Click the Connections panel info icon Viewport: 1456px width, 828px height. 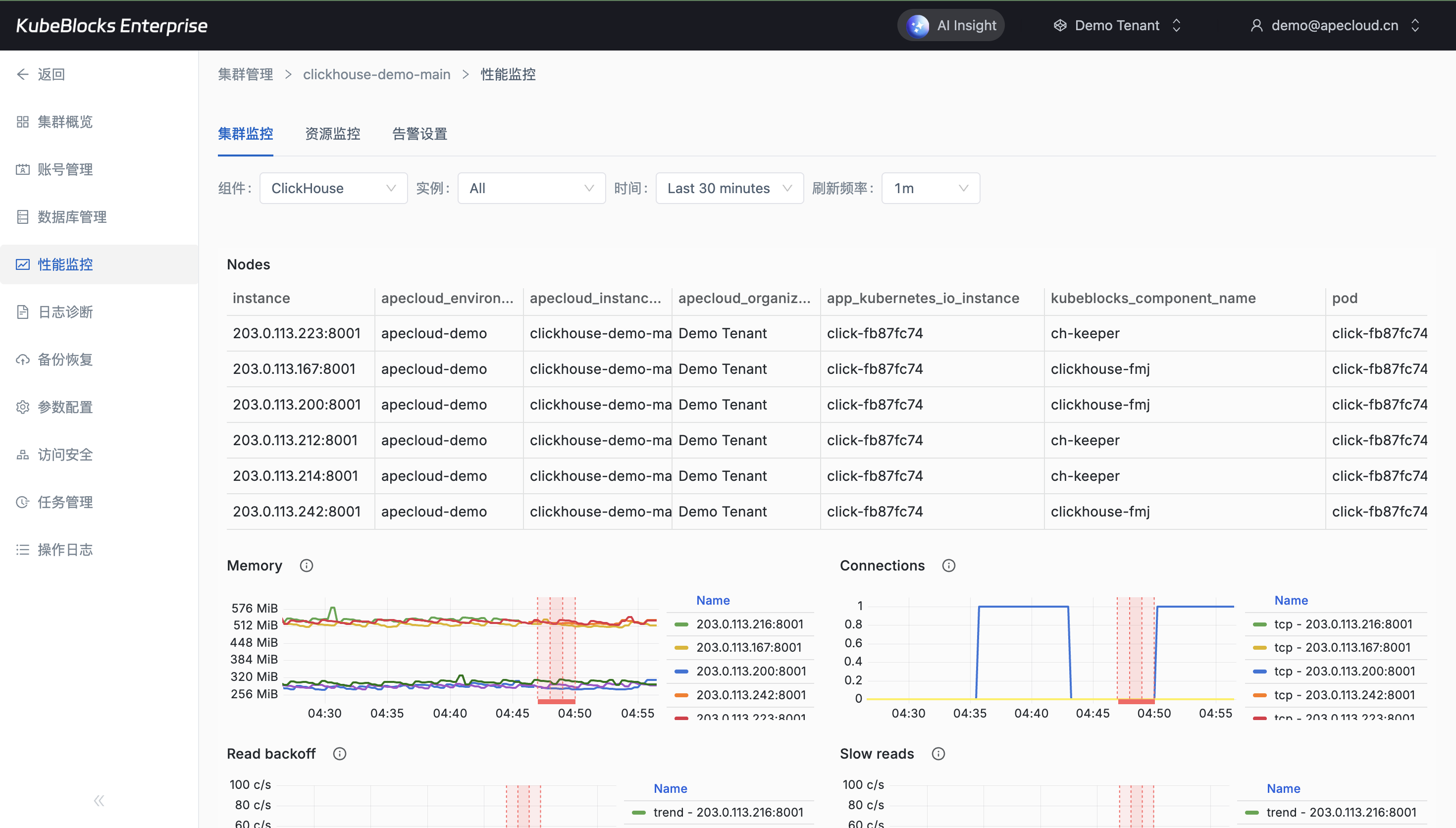(948, 565)
